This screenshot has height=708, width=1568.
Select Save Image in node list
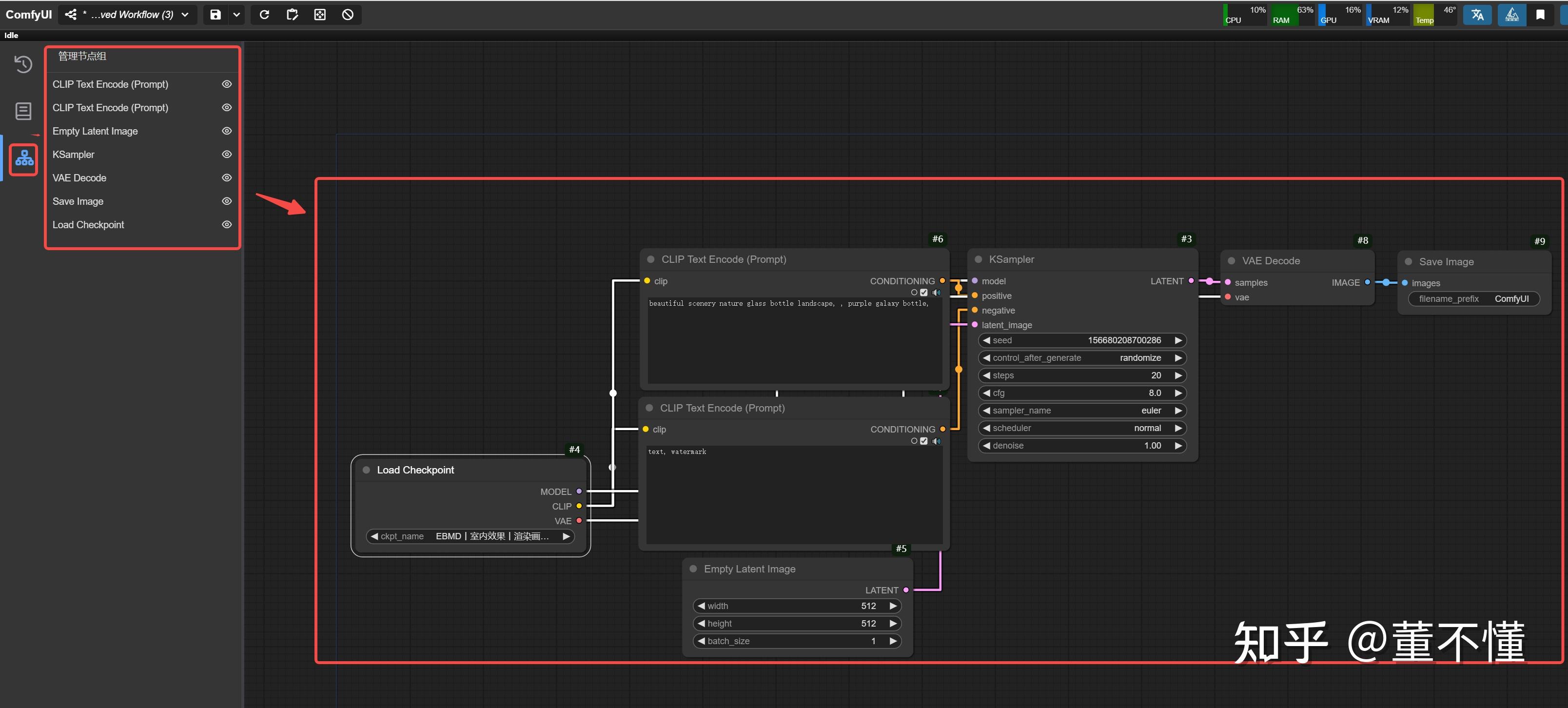[78, 201]
